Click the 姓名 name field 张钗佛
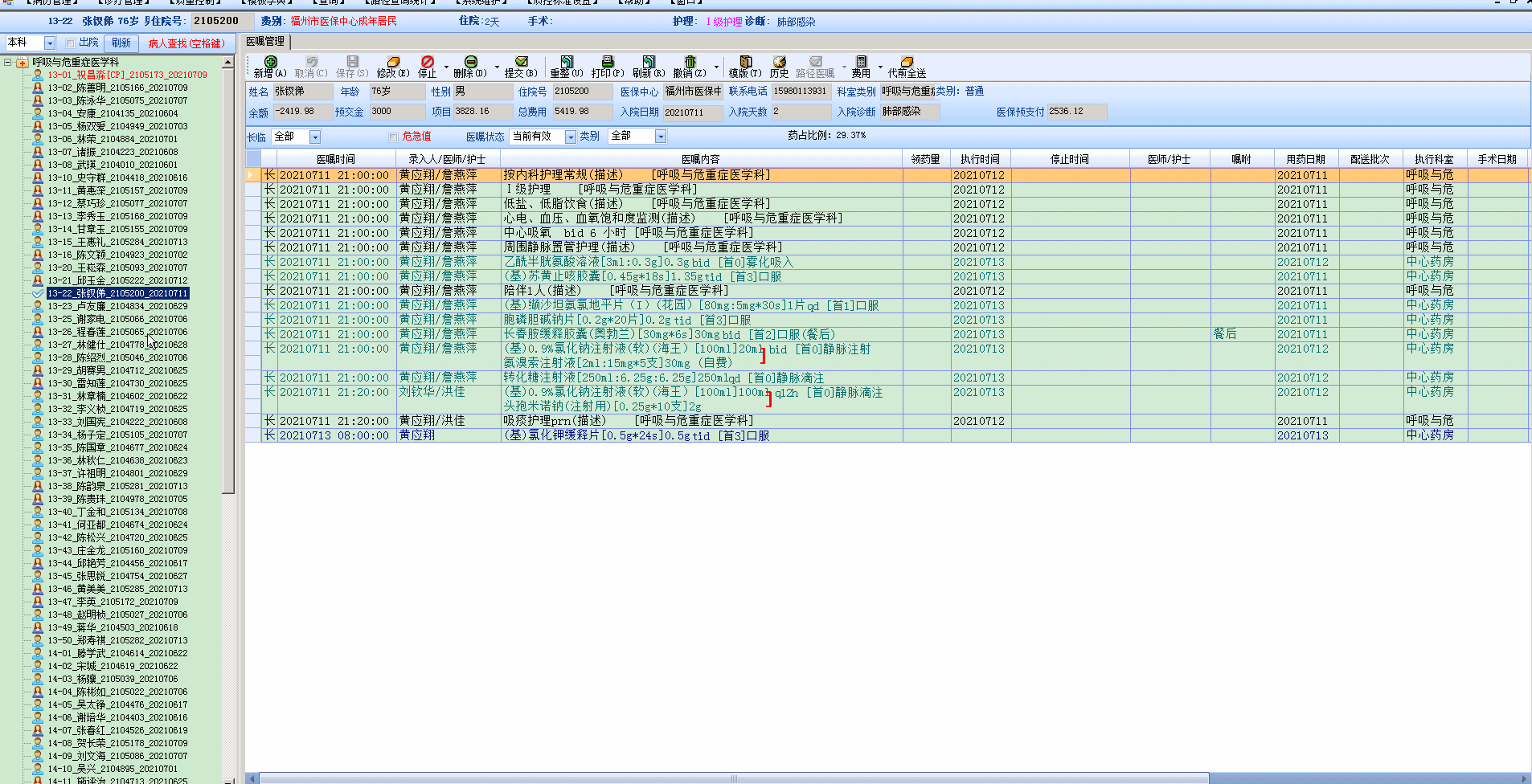This screenshot has height=784, width=1532. coord(301,92)
